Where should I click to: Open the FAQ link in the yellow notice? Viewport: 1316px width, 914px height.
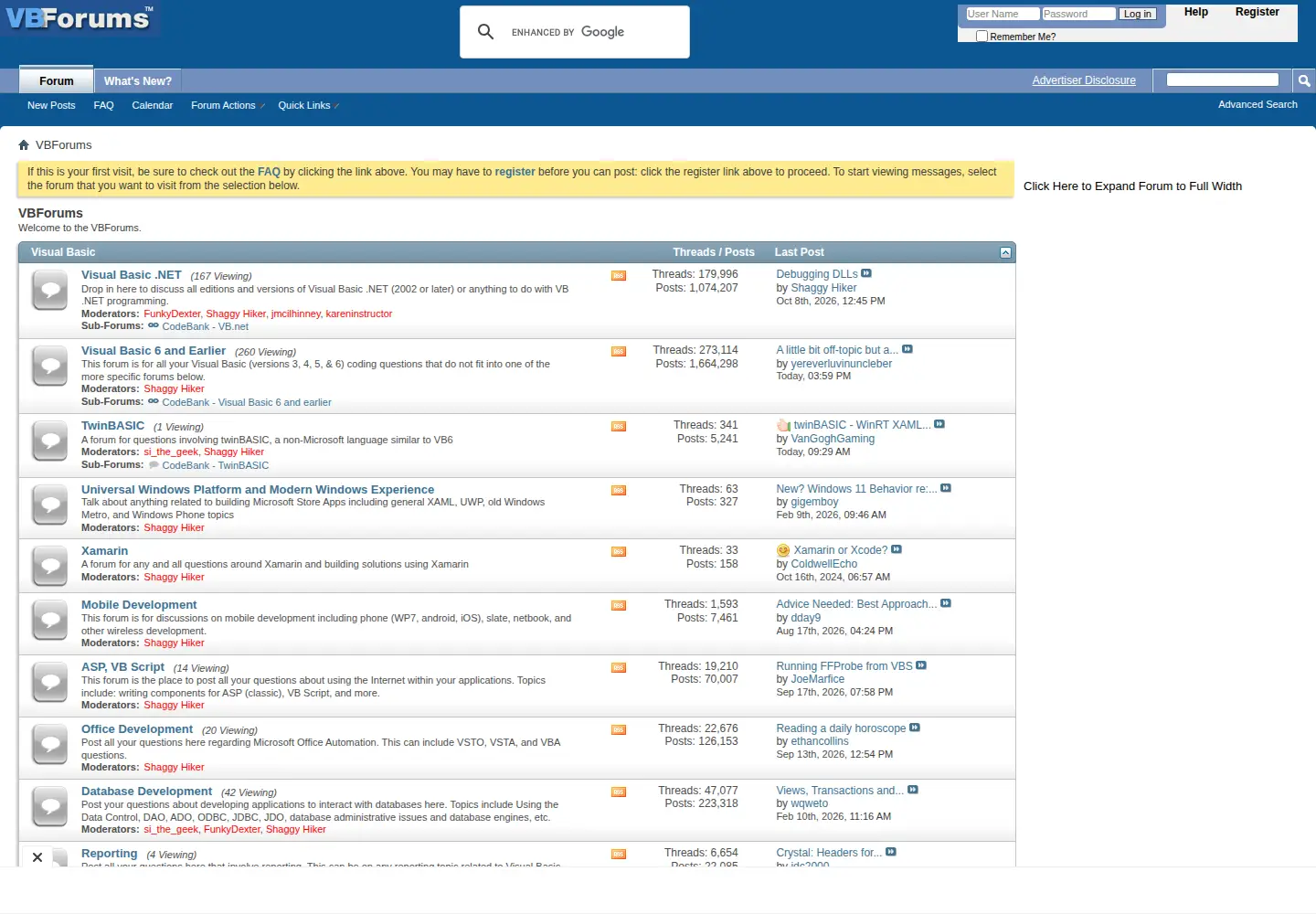pyautogui.click(x=269, y=172)
